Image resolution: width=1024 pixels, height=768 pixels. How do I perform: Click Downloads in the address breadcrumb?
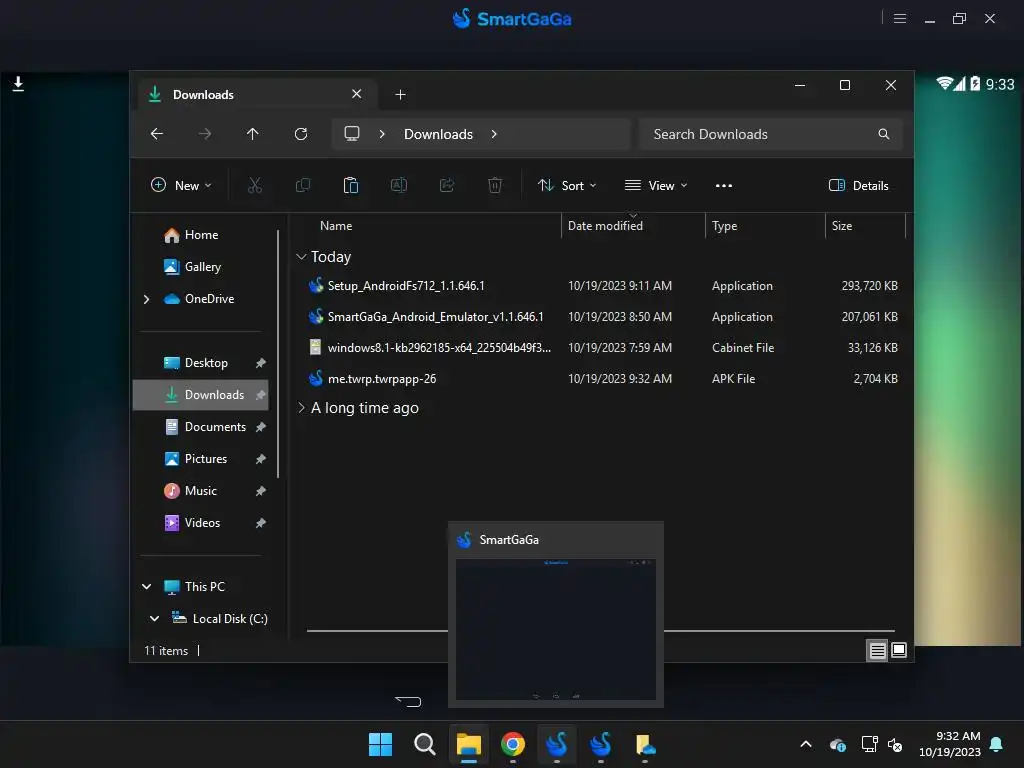click(x=438, y=134)
